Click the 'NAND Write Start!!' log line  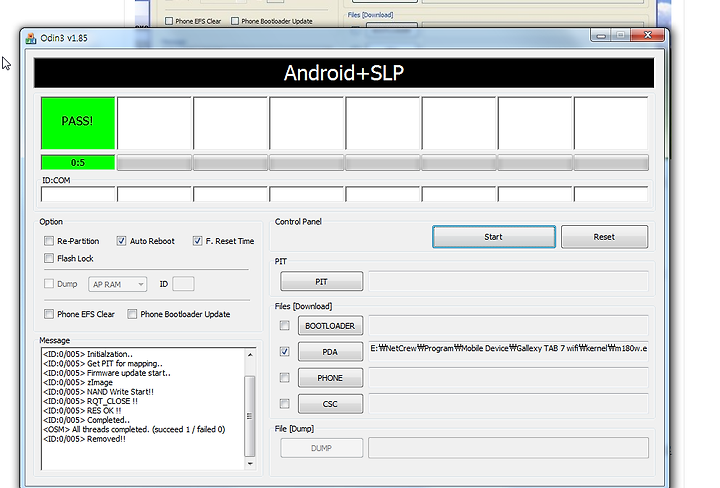(x=98, y=392)
